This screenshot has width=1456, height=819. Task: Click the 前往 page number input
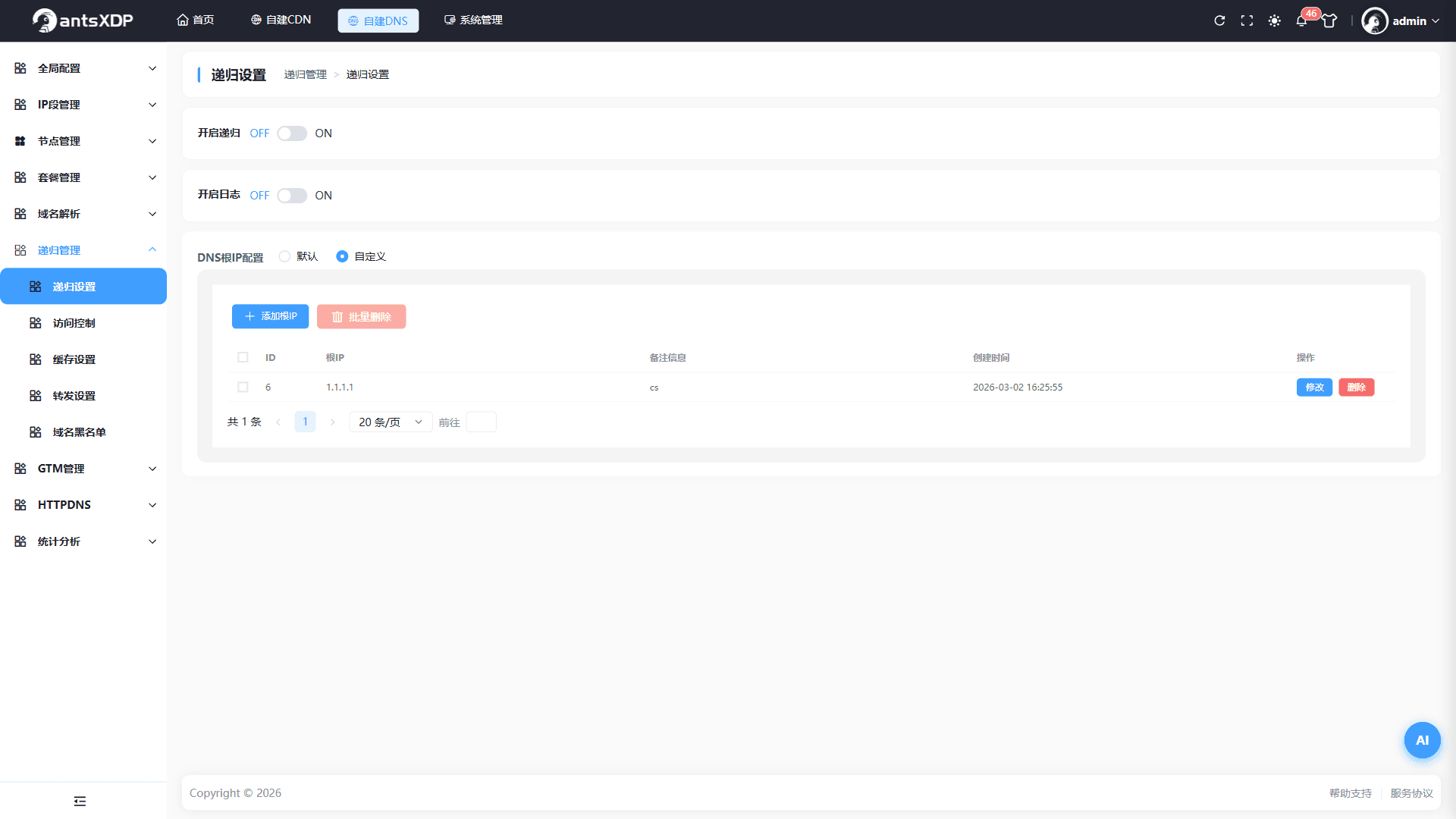[481, 422]
